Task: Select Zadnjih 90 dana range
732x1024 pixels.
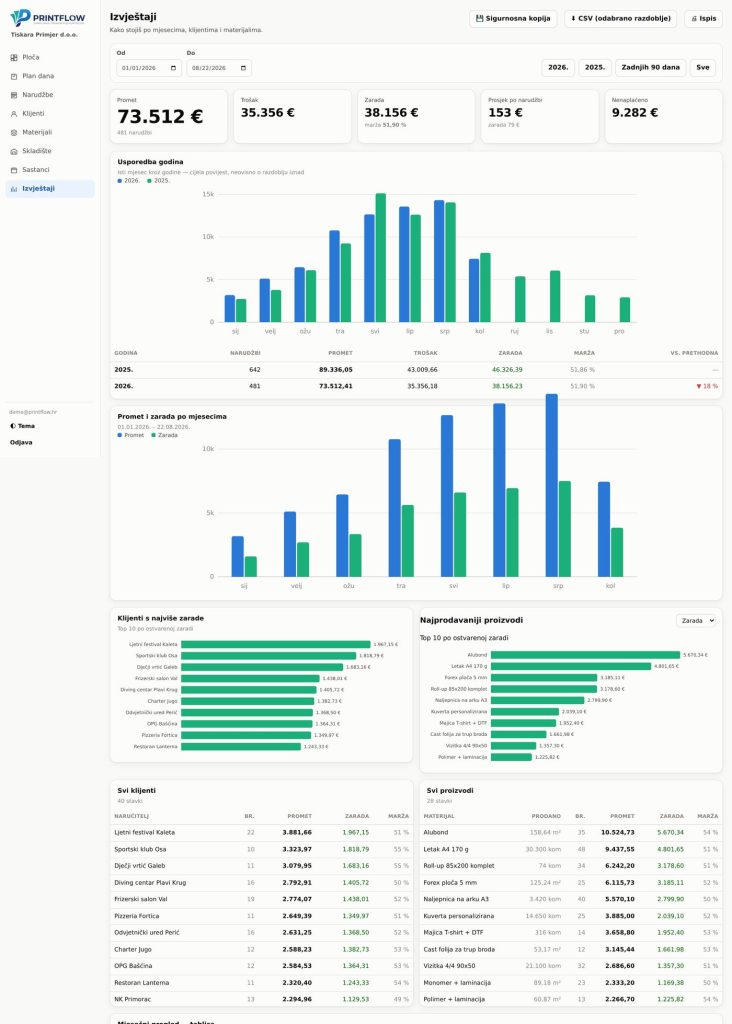Action: pyautogui.click(x=650, y=67)
